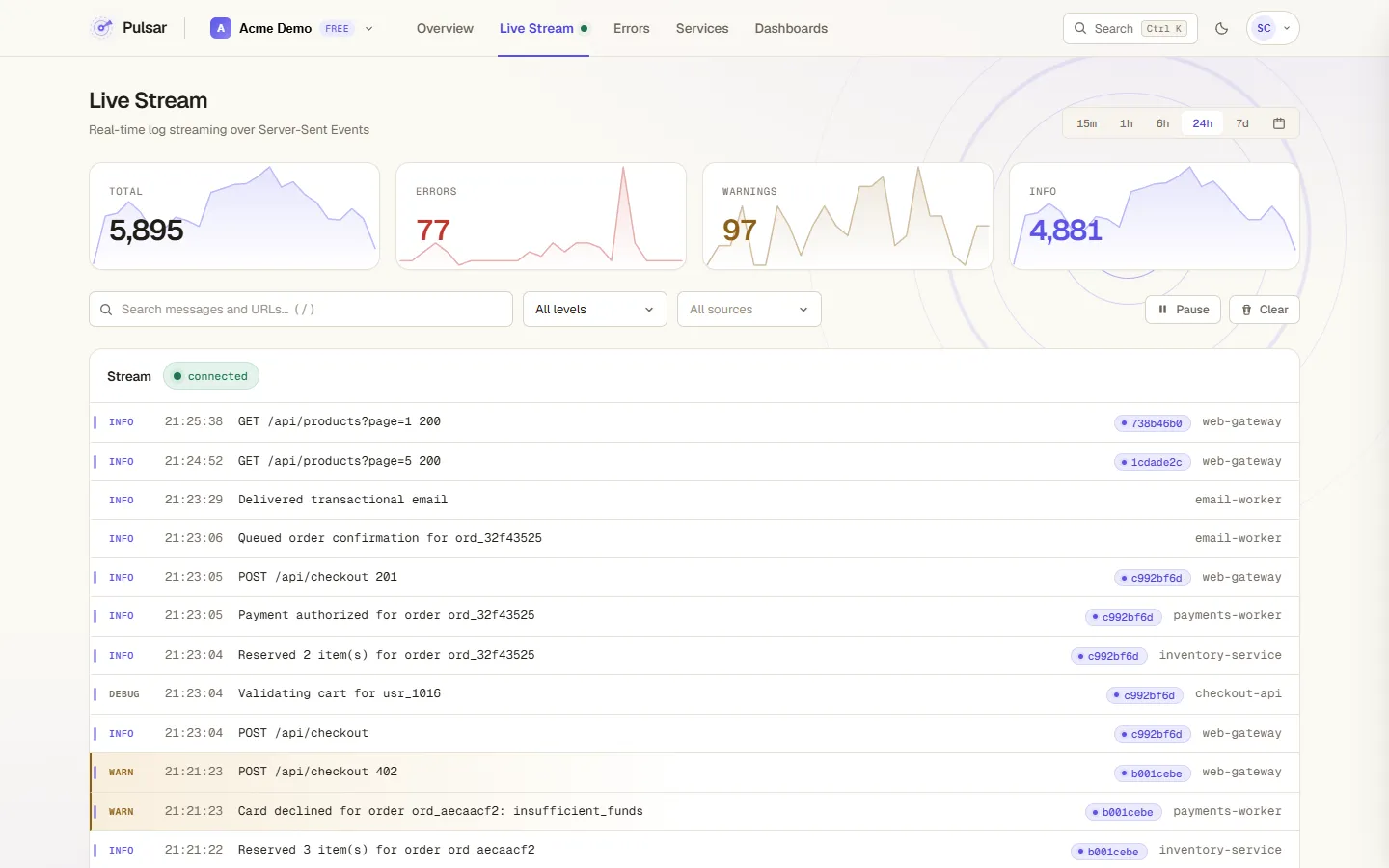Clear the stream log entries
The height and width of the screenshot is (868, 1389).
(1265, 310)
